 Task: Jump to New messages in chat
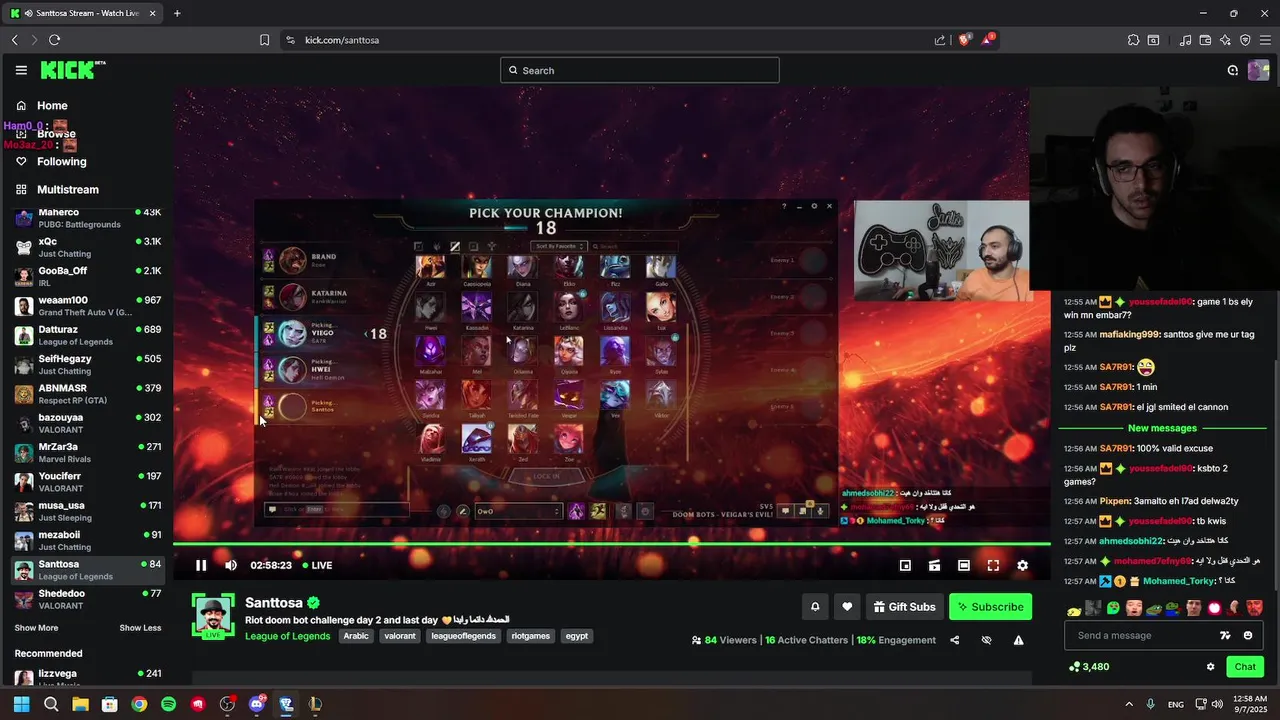point(1161,428)
